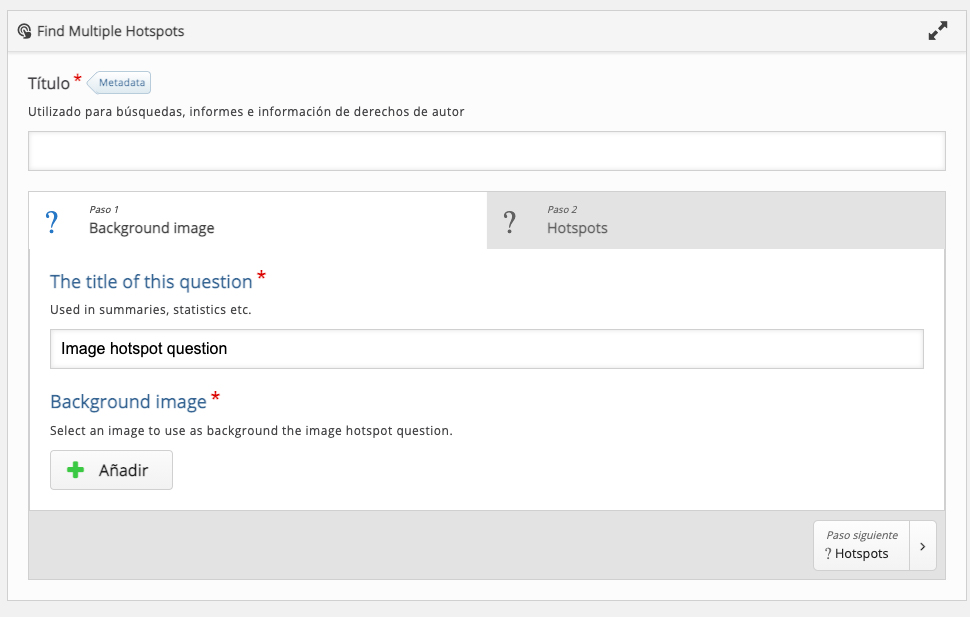
Task: Click the fullscreen expand arrows icon
Action: tap(938, 31)
